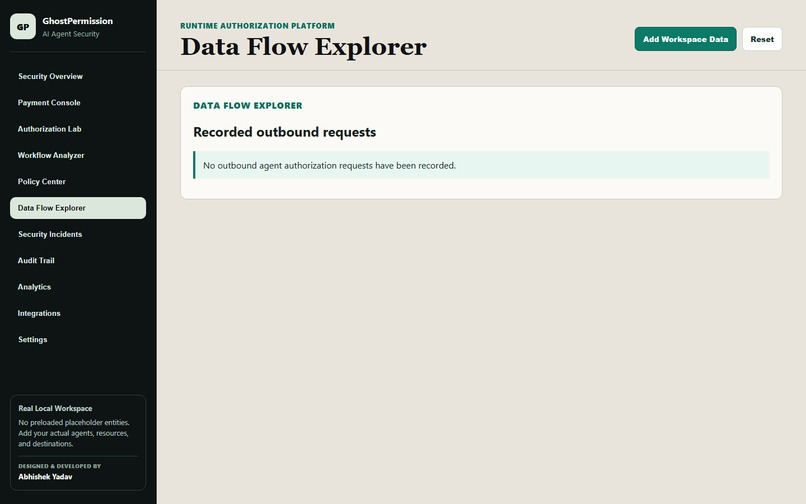The image size is (806, 504).
Task: Click the GP logo icon
Action: [23, 26]
